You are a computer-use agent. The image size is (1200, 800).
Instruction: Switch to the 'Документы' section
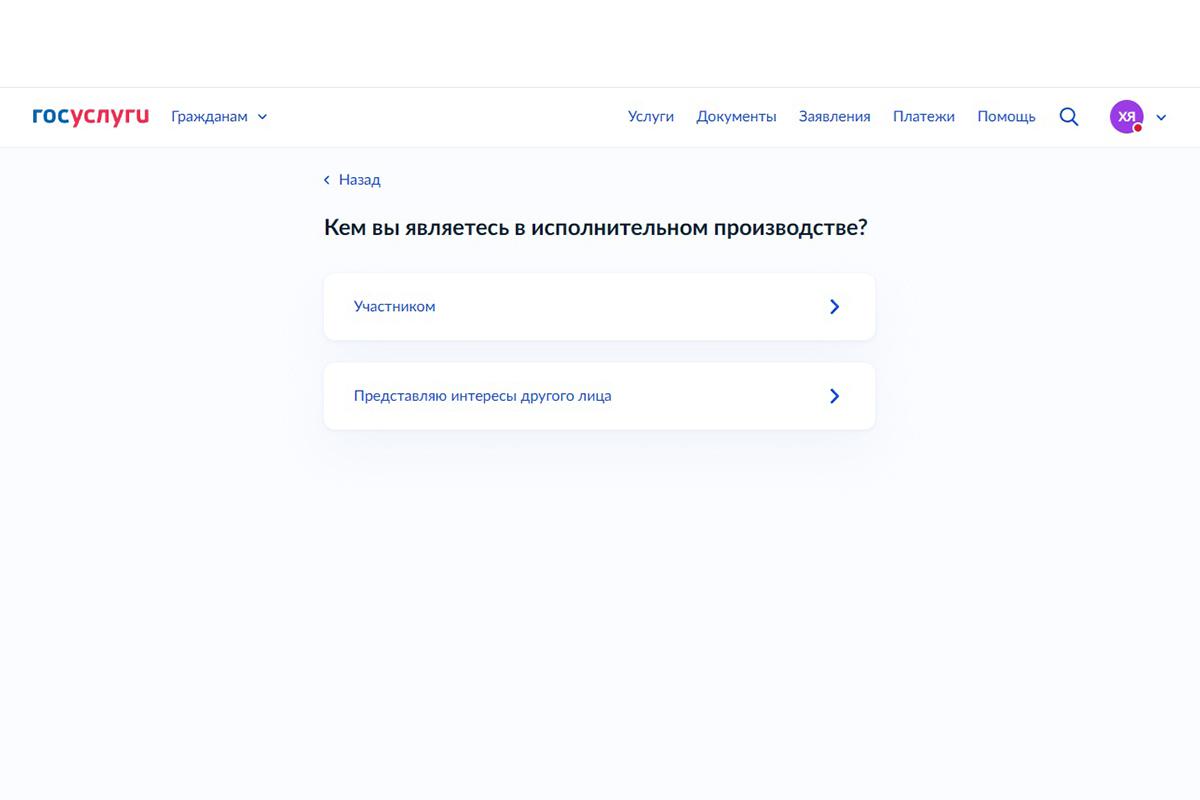pyautogui.click(x=736, y=116)
